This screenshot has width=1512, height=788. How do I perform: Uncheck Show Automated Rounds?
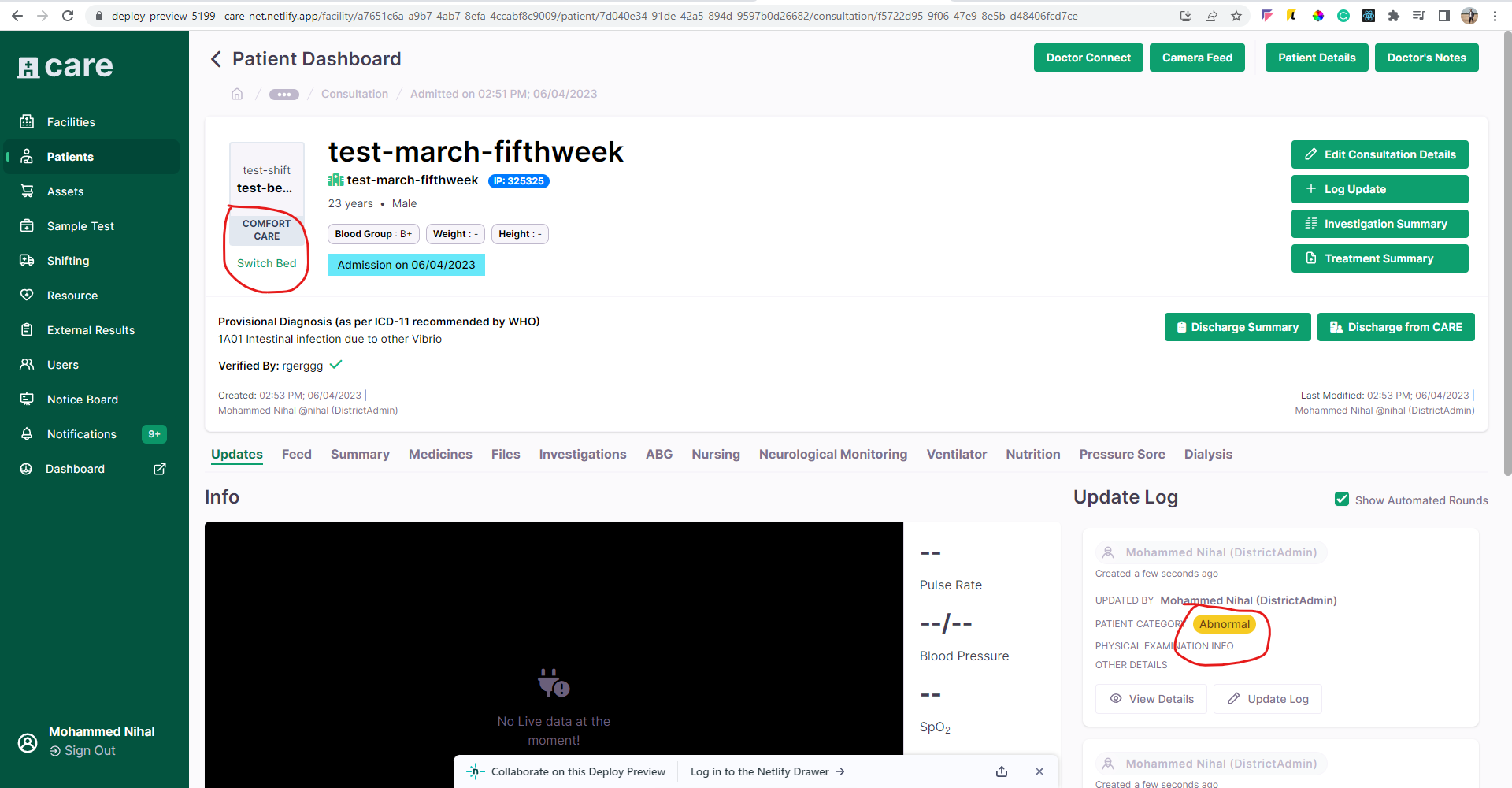pos(1342,499)
